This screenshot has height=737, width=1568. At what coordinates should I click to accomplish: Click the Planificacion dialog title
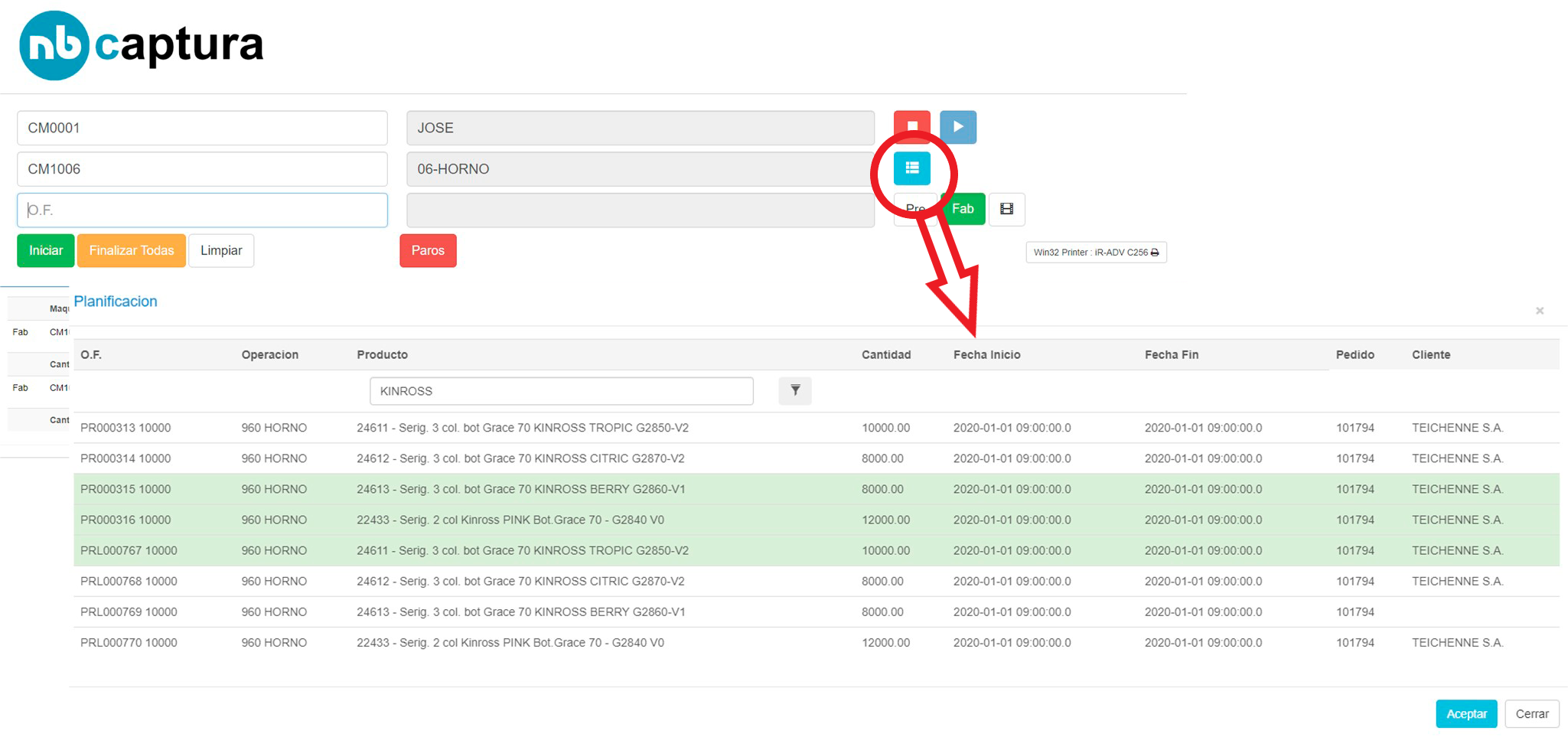[x=116, y=302]
